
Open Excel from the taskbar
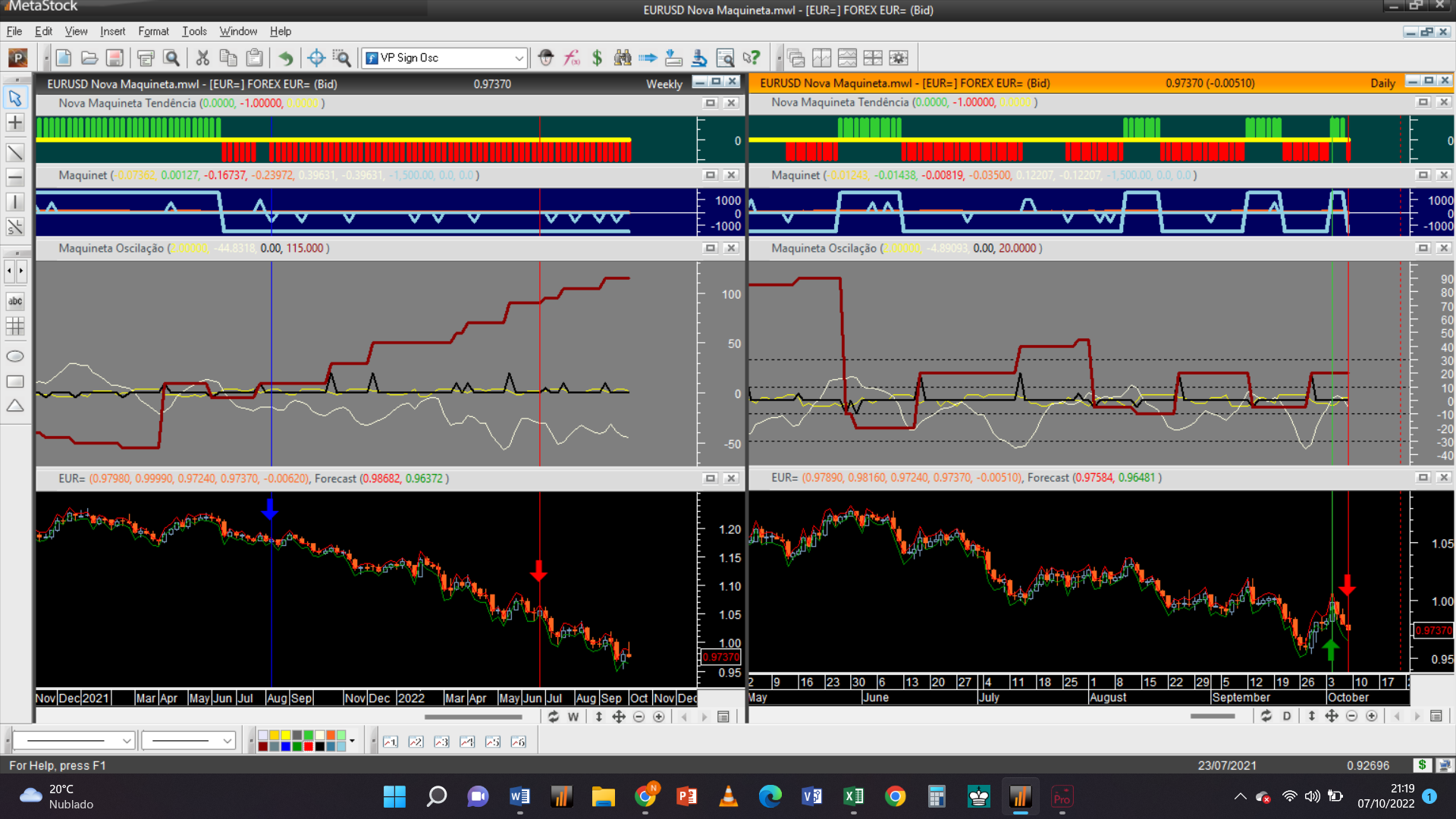coord(853,796)
